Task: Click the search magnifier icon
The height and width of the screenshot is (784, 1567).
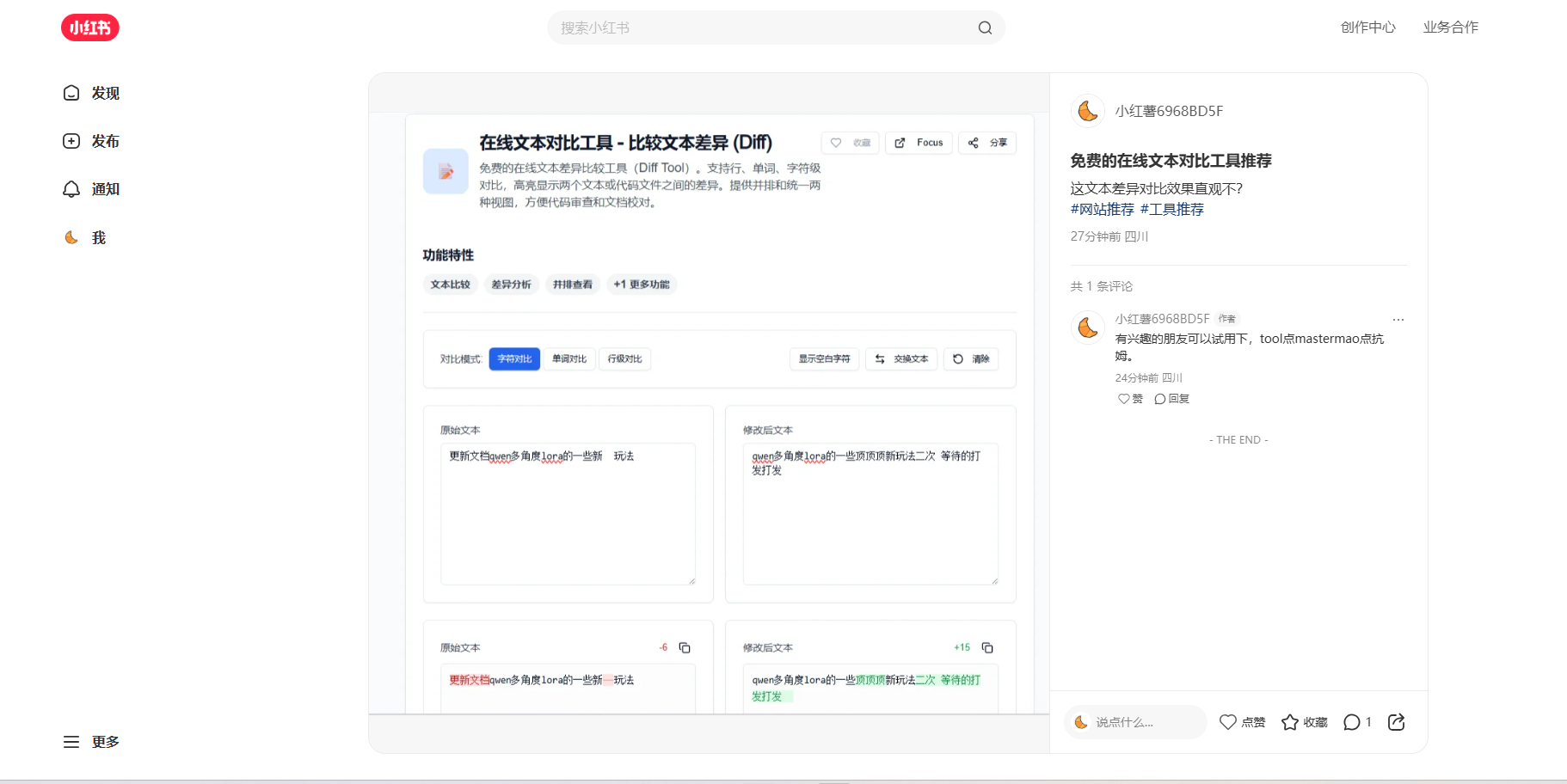Action: coord(985,28)
